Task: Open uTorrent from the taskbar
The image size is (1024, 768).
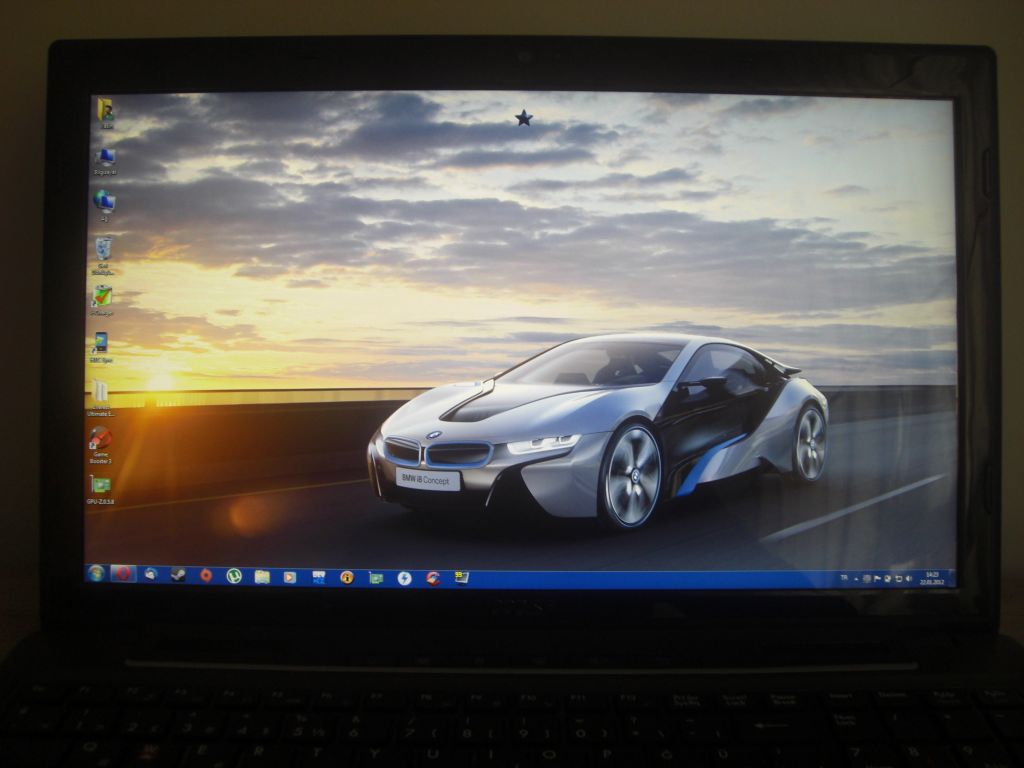Action: click(234, 576)
